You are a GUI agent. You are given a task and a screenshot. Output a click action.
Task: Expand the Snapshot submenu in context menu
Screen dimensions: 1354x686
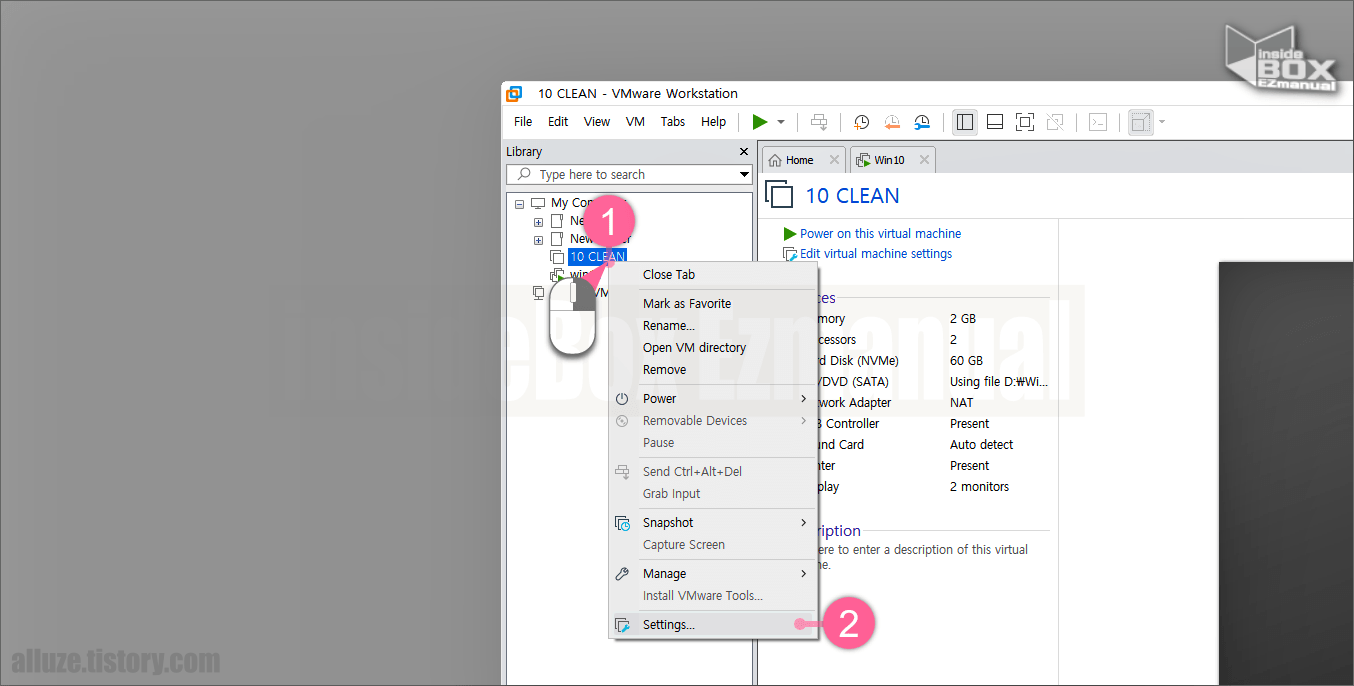[714, 523]
